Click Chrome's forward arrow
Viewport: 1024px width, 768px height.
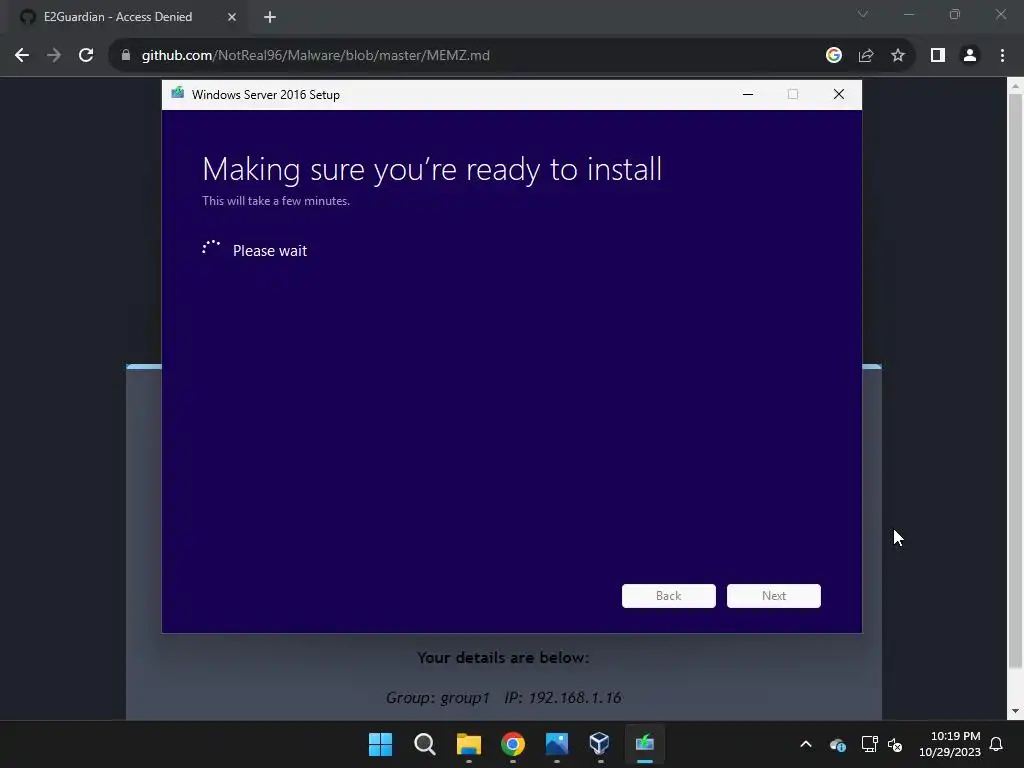pyautogui.click(x=54, y=56)
